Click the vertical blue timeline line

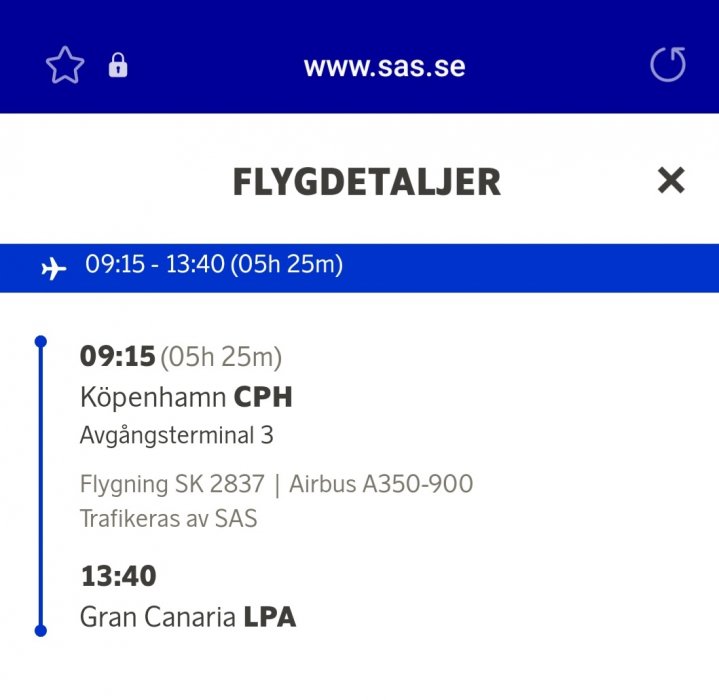click(40, 486)
